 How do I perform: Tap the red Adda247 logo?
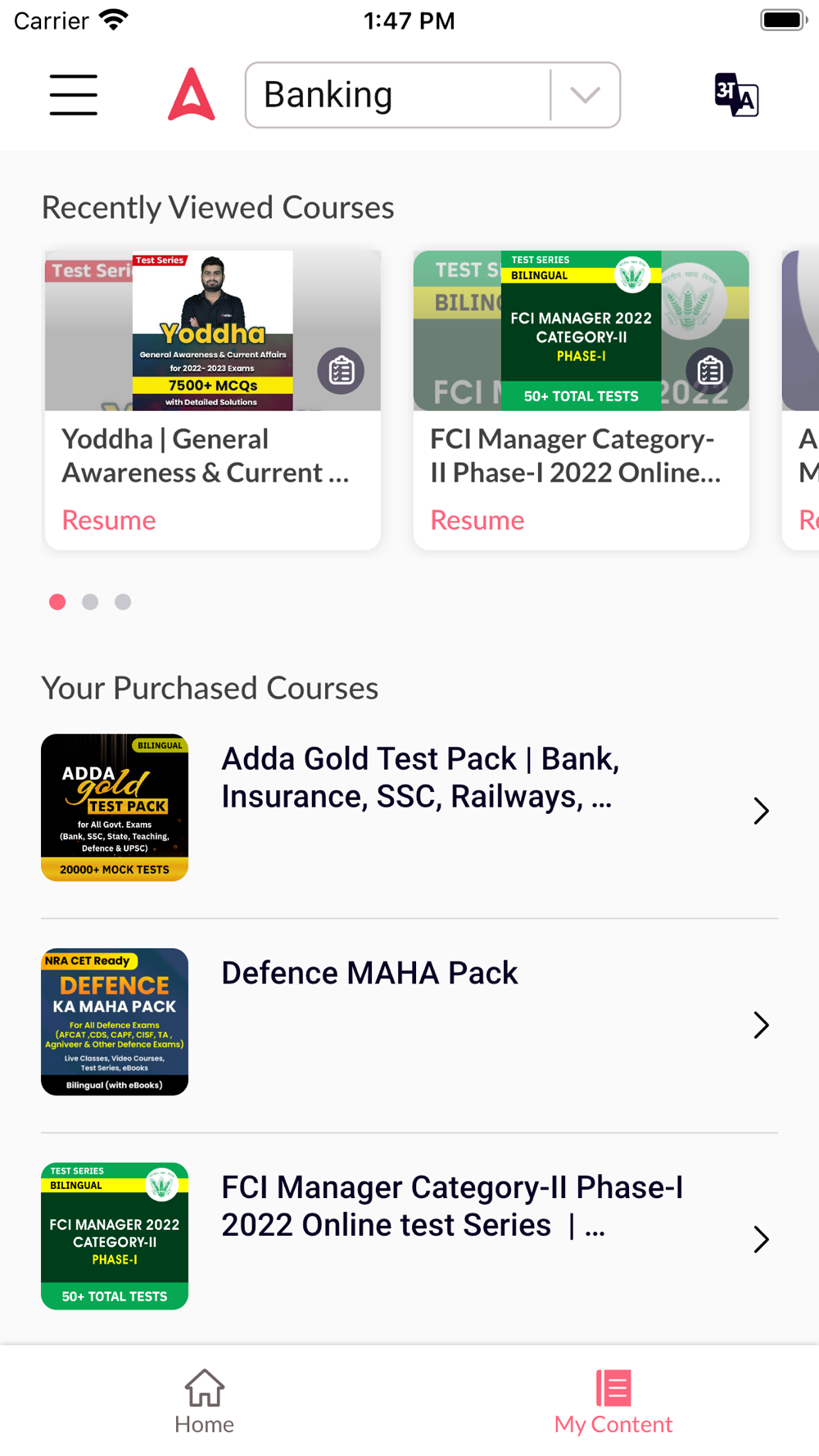tap(192, 95)
